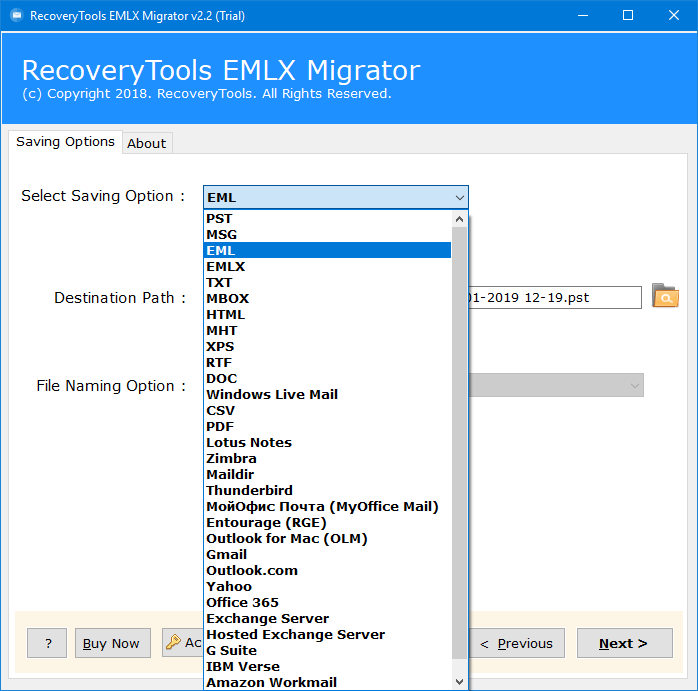Image resolution: width=698 pixels, height=691 pixels.
Task: Choose Amazon Workmail from the list
Action: [x=327, y=683]
